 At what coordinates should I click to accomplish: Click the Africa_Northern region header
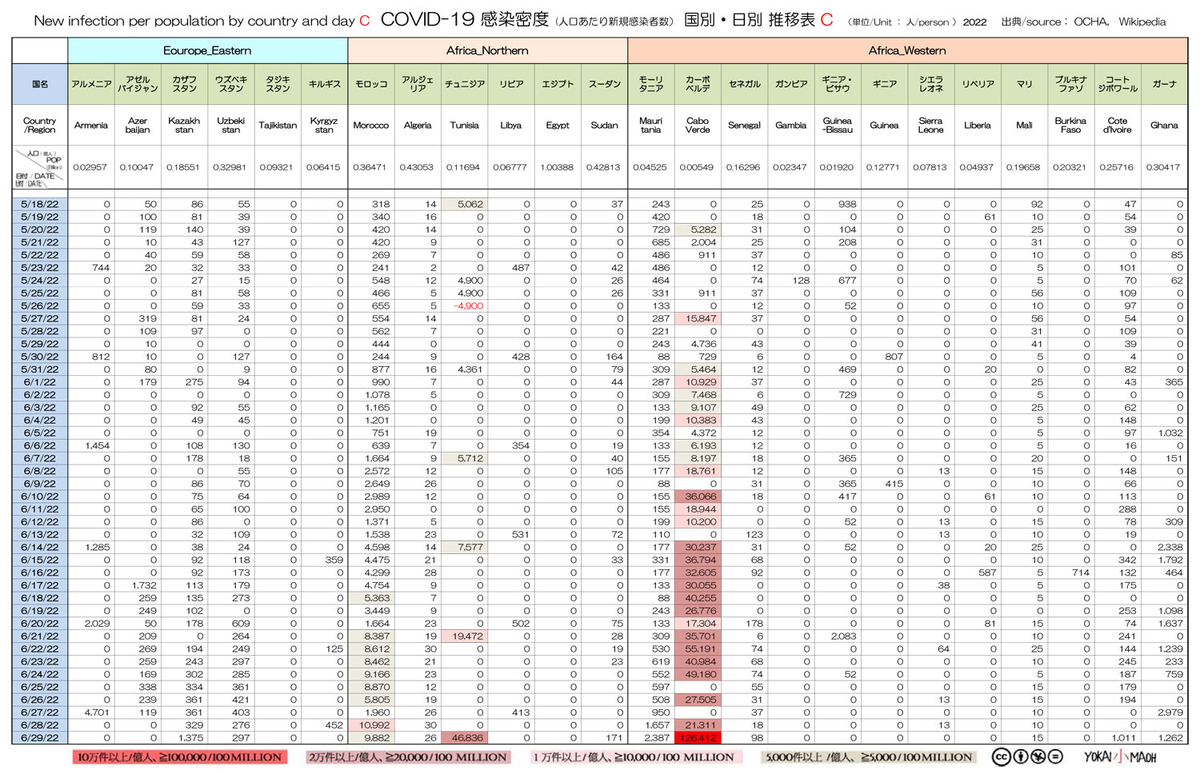[487, 48]
